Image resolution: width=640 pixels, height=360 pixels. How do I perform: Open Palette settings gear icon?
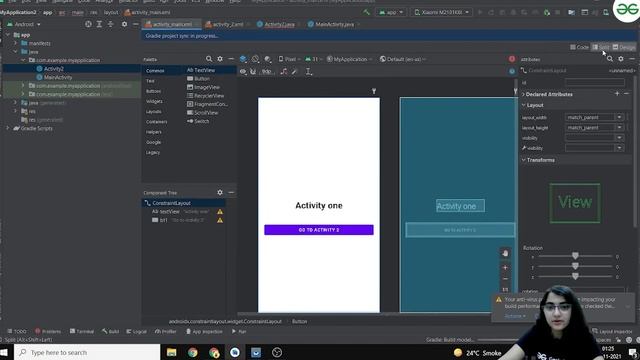pyautogui.click(x=220, y=59)
